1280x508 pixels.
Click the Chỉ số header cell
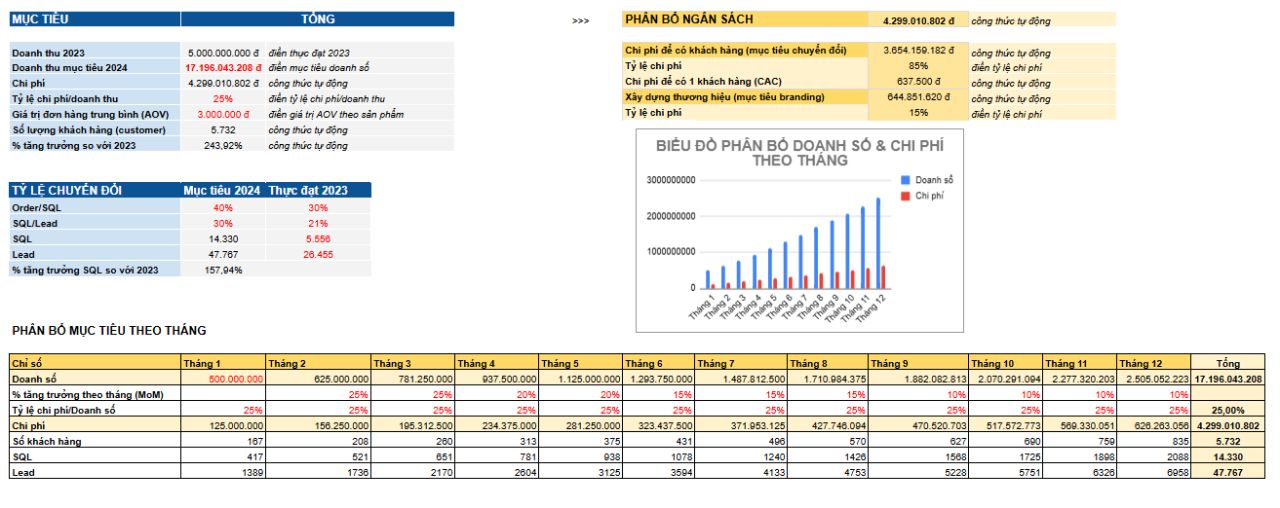click(x=95, y=363)
